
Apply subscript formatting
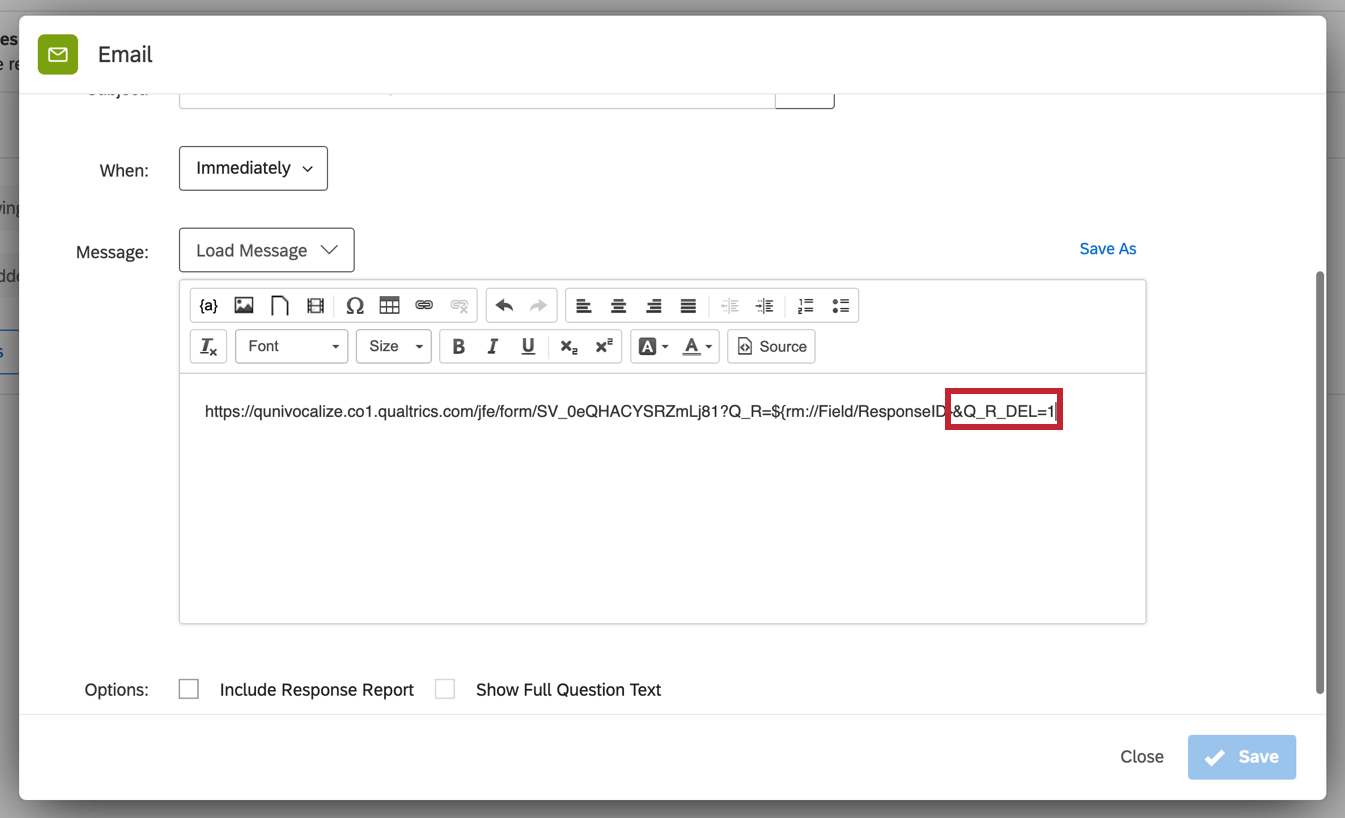pos(568,346)
